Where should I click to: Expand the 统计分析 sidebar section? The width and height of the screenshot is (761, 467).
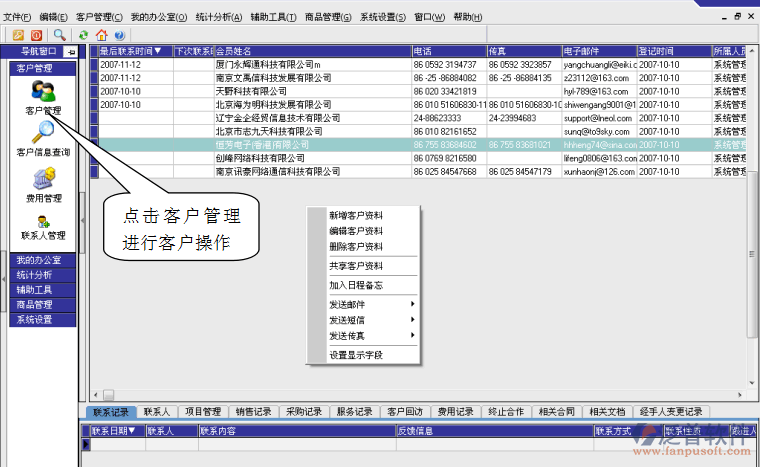pos(43,275)
